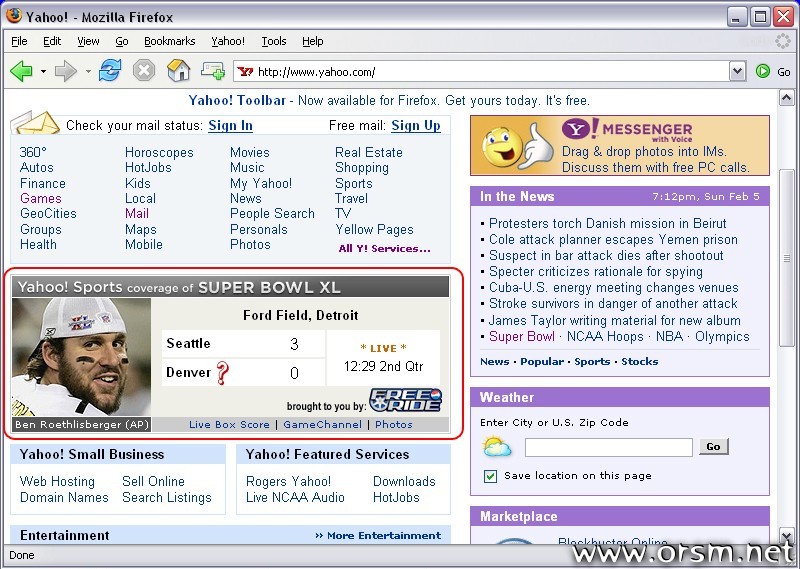Open the Edit menu
Viewport: 800px width, 569px height.
[52, 41]
